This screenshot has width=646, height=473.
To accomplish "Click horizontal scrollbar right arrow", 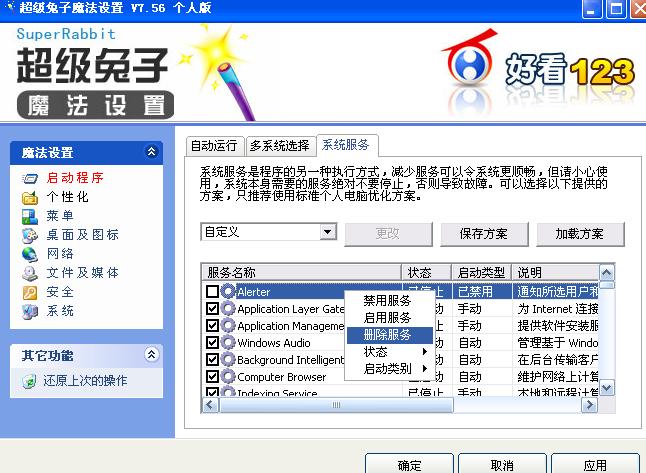I will (590, 405).
